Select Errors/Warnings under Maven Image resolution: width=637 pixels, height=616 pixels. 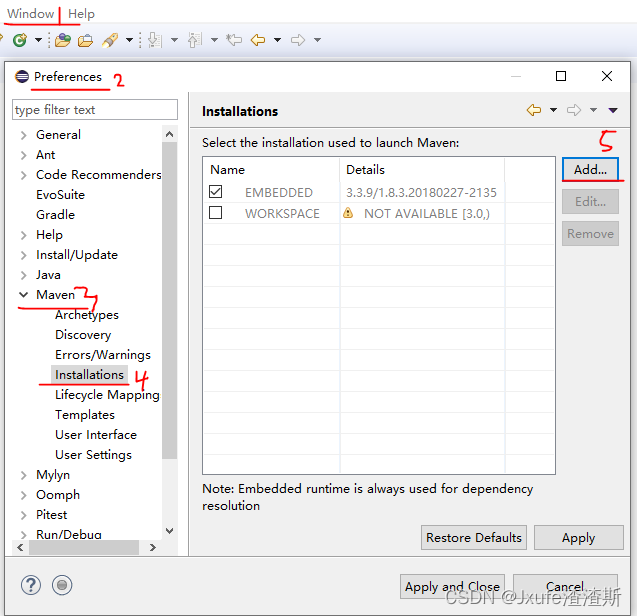pyautogui.click(x=103, y=355)
